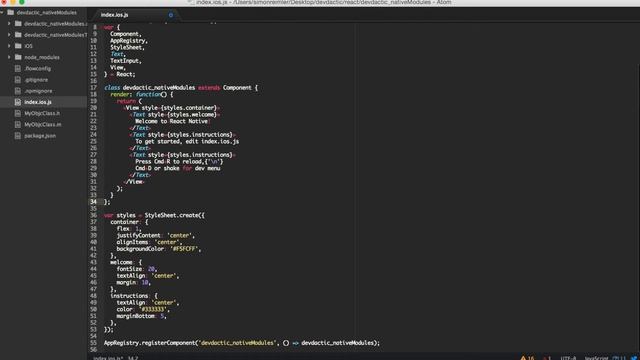Click the orange warning triangle in status bar
The image size is (640, 360).
tap(523, 358)
